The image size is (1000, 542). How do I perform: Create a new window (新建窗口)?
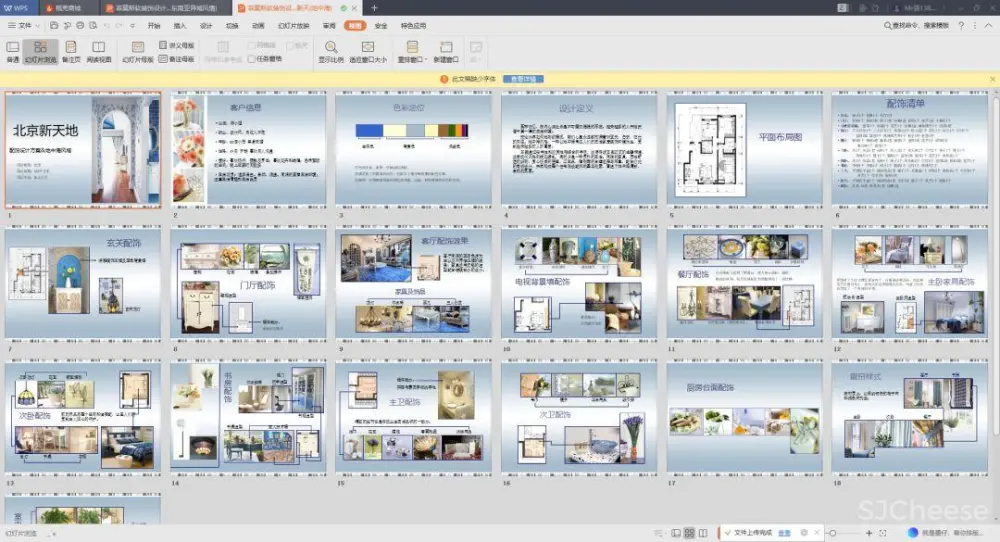444,51
